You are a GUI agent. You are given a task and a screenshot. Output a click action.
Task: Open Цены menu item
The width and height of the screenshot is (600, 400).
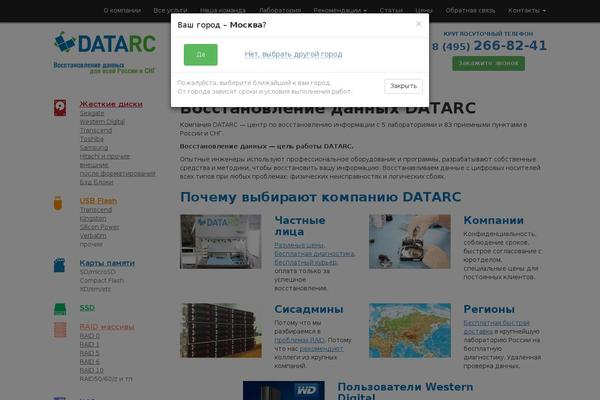click(424, 10)
